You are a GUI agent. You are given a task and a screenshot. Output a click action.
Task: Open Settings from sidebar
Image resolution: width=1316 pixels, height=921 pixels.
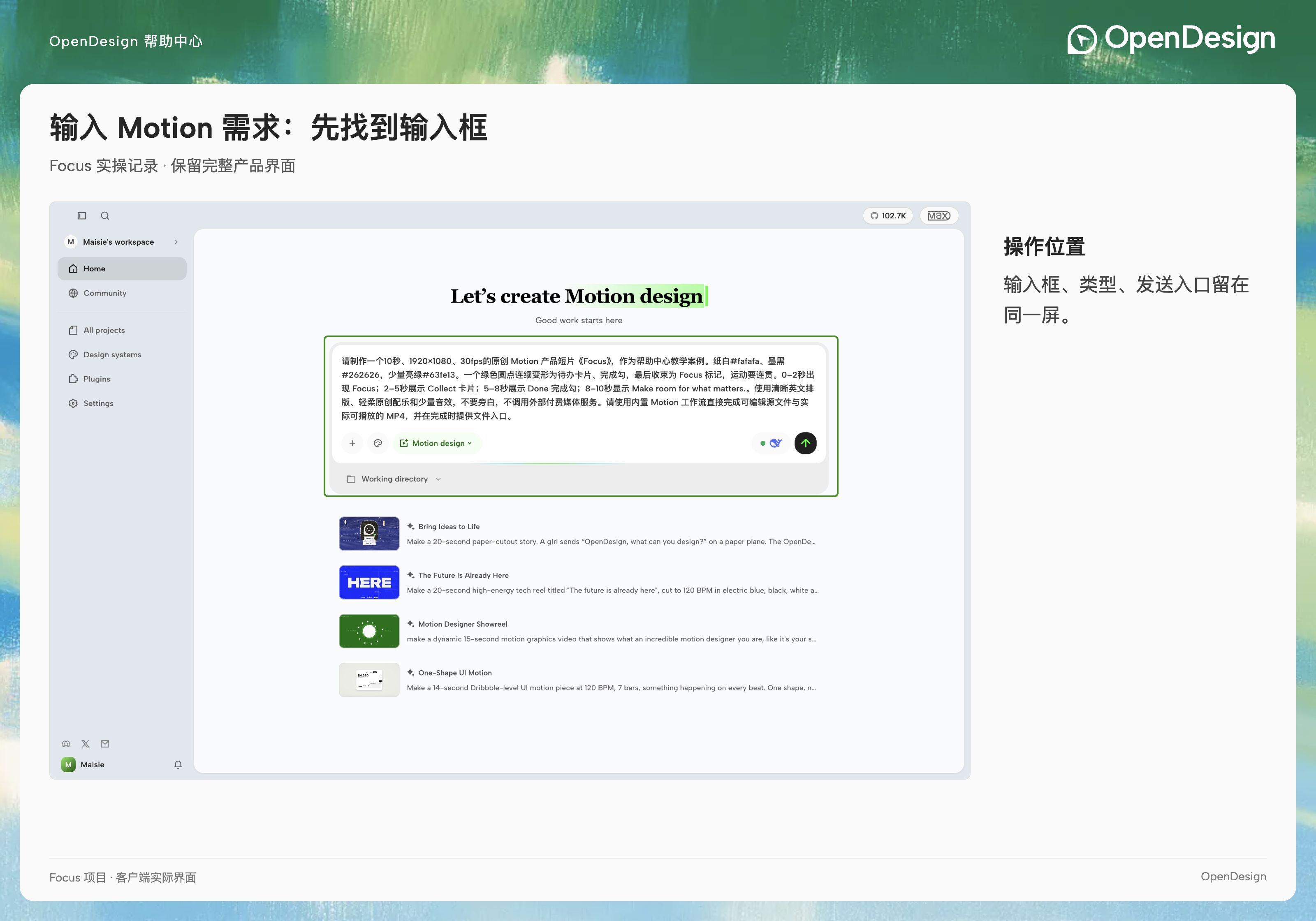pyautogui.click(x=122, y=403)
